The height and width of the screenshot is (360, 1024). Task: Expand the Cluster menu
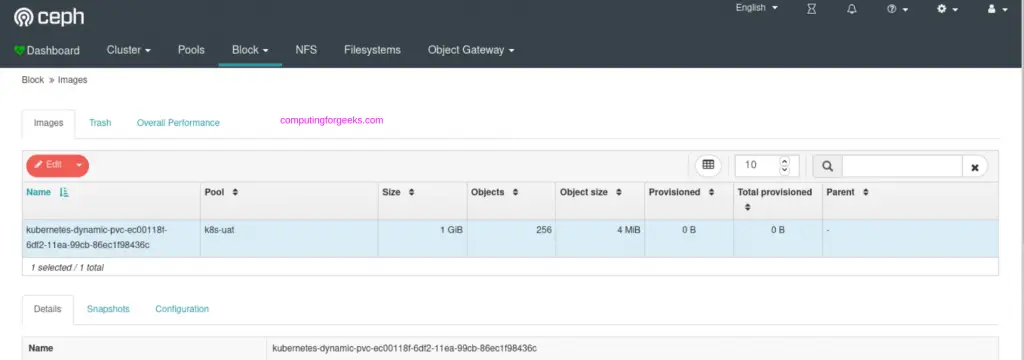click(x=129, y=50)
